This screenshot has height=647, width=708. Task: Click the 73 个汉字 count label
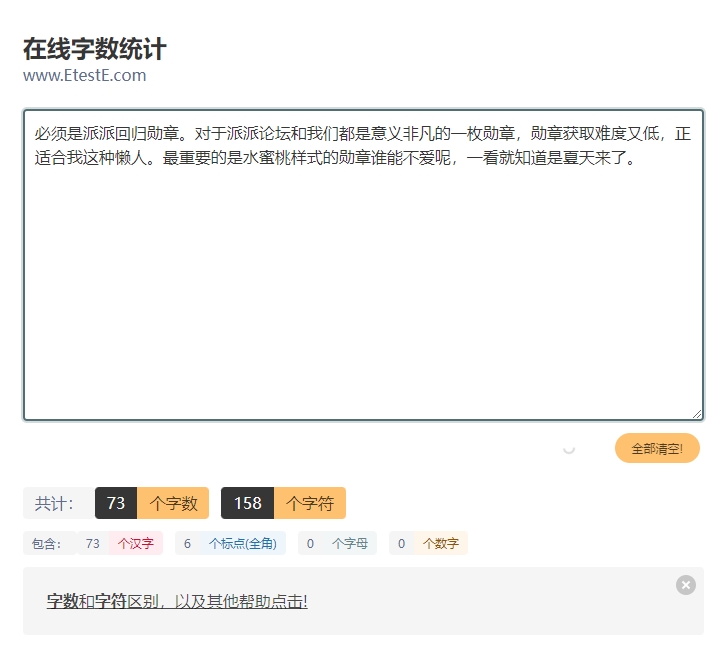(120, 543)
